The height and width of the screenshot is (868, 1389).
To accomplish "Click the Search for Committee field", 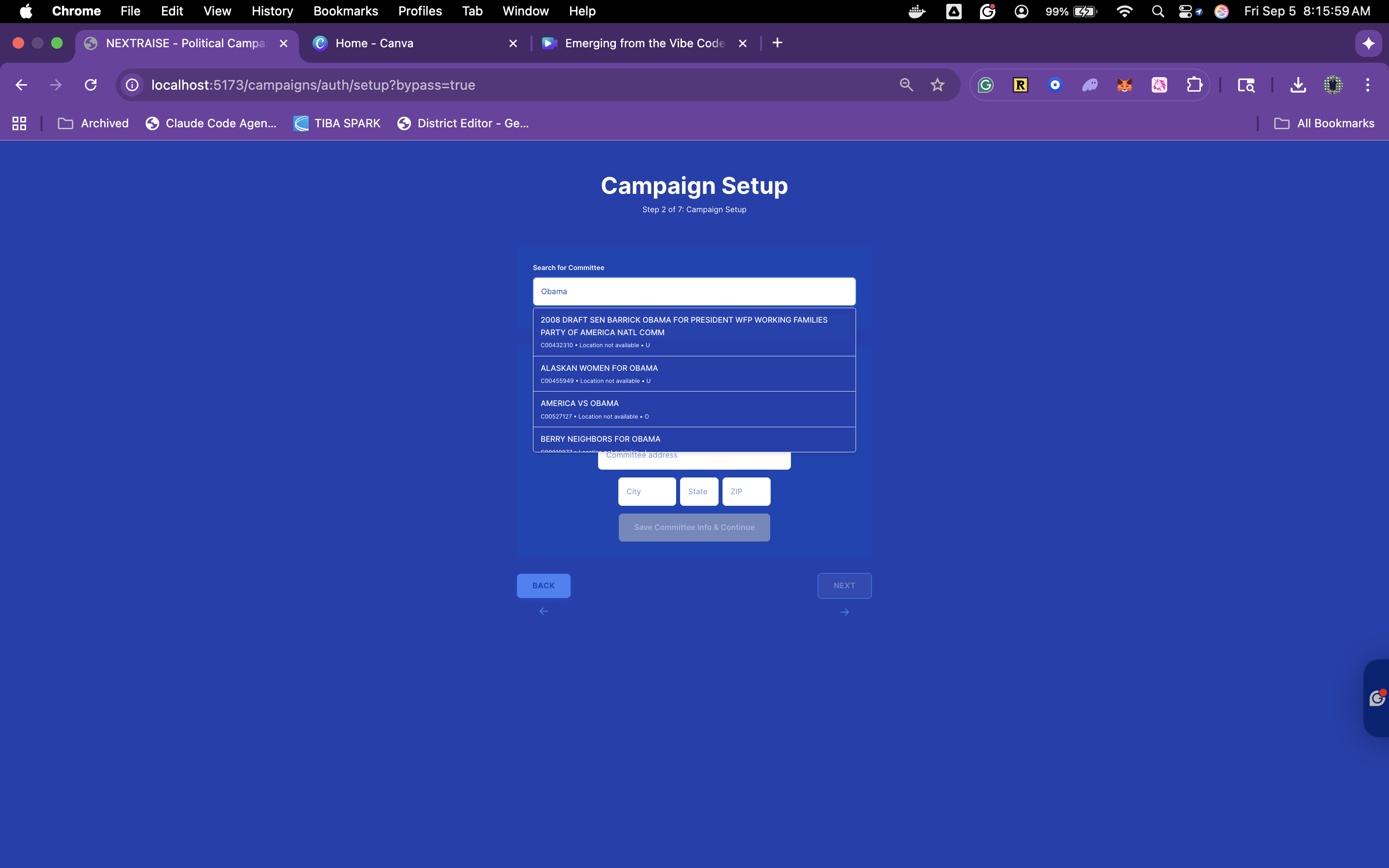I will tap(694, 292).
